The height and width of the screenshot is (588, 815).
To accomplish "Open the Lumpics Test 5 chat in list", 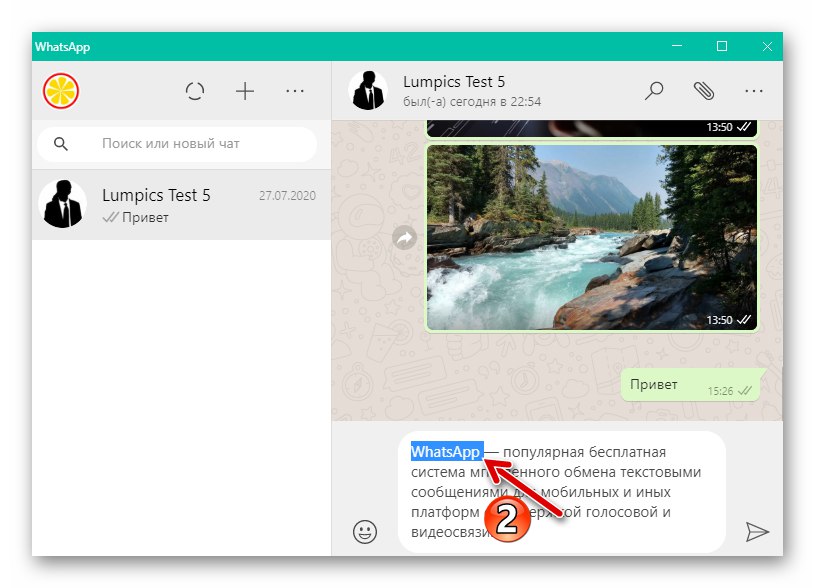I will (x=181, y=205).
